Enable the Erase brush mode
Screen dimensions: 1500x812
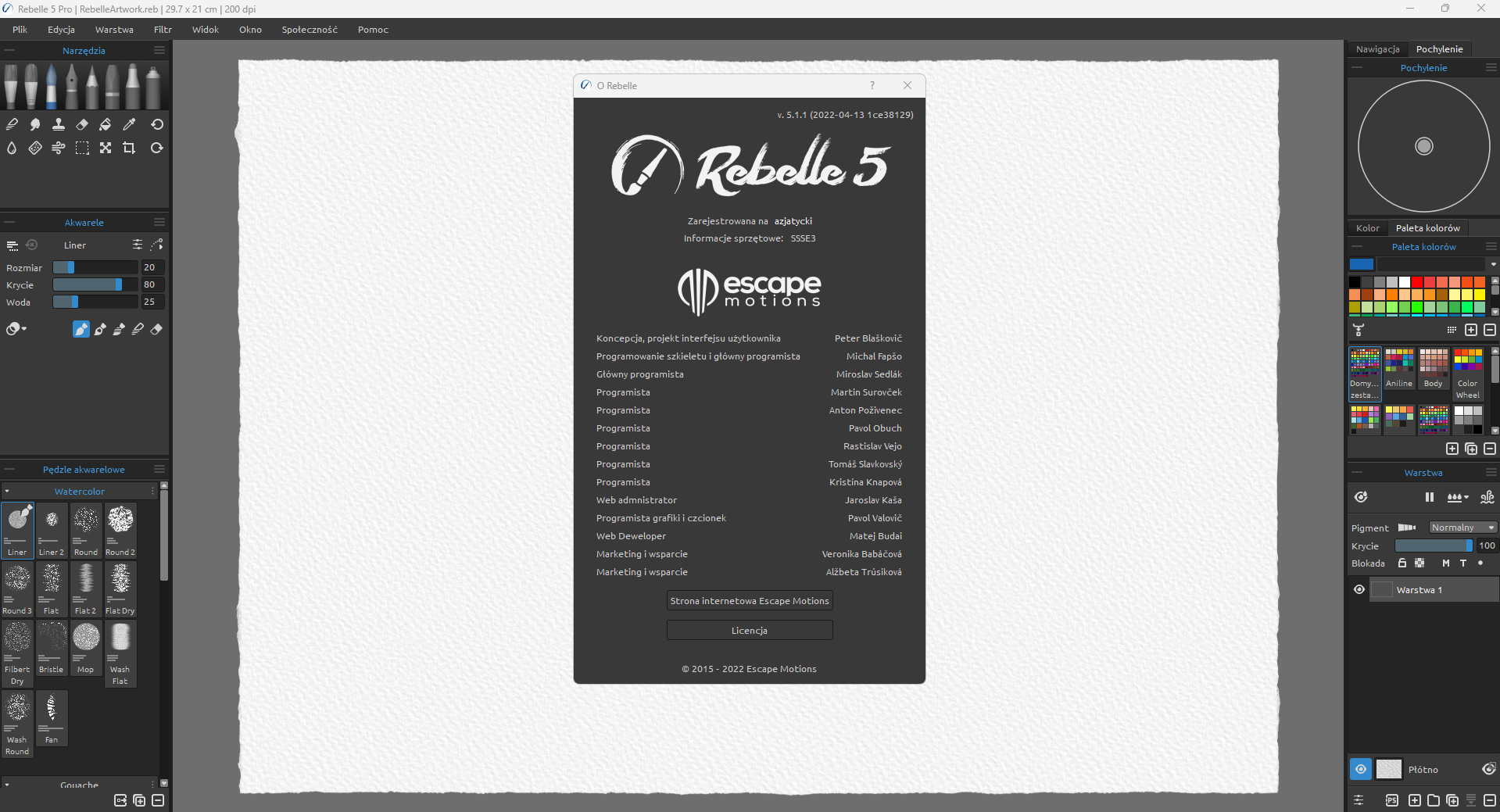point(156,329)
